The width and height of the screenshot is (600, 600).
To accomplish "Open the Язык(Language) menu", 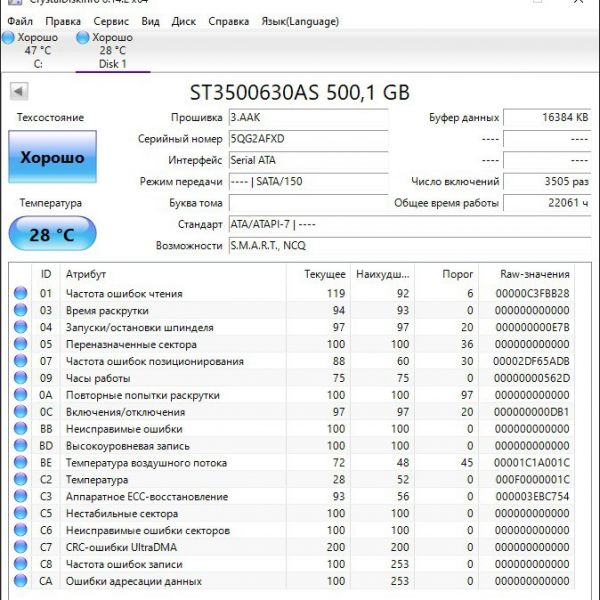I will coord(300,21).
